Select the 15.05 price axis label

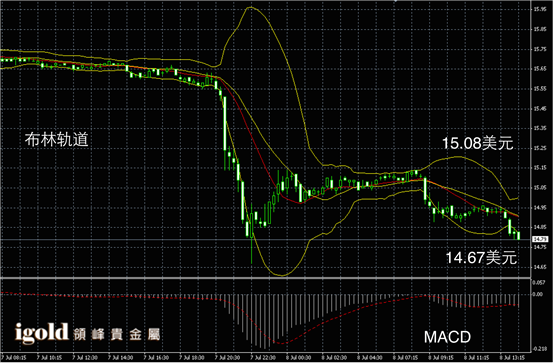pos(541,188)
